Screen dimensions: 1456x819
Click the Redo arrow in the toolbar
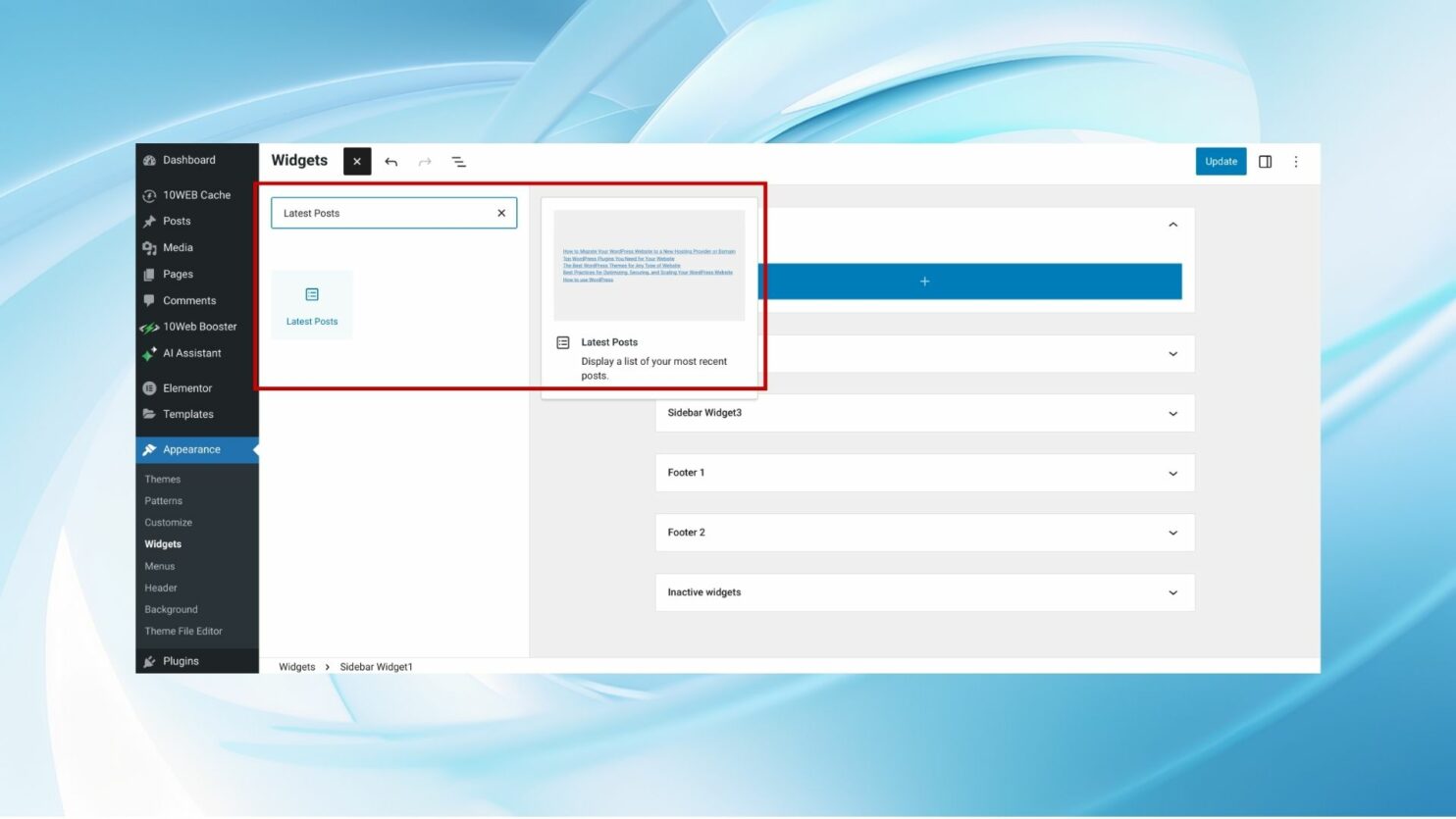(x=424, y=161)
